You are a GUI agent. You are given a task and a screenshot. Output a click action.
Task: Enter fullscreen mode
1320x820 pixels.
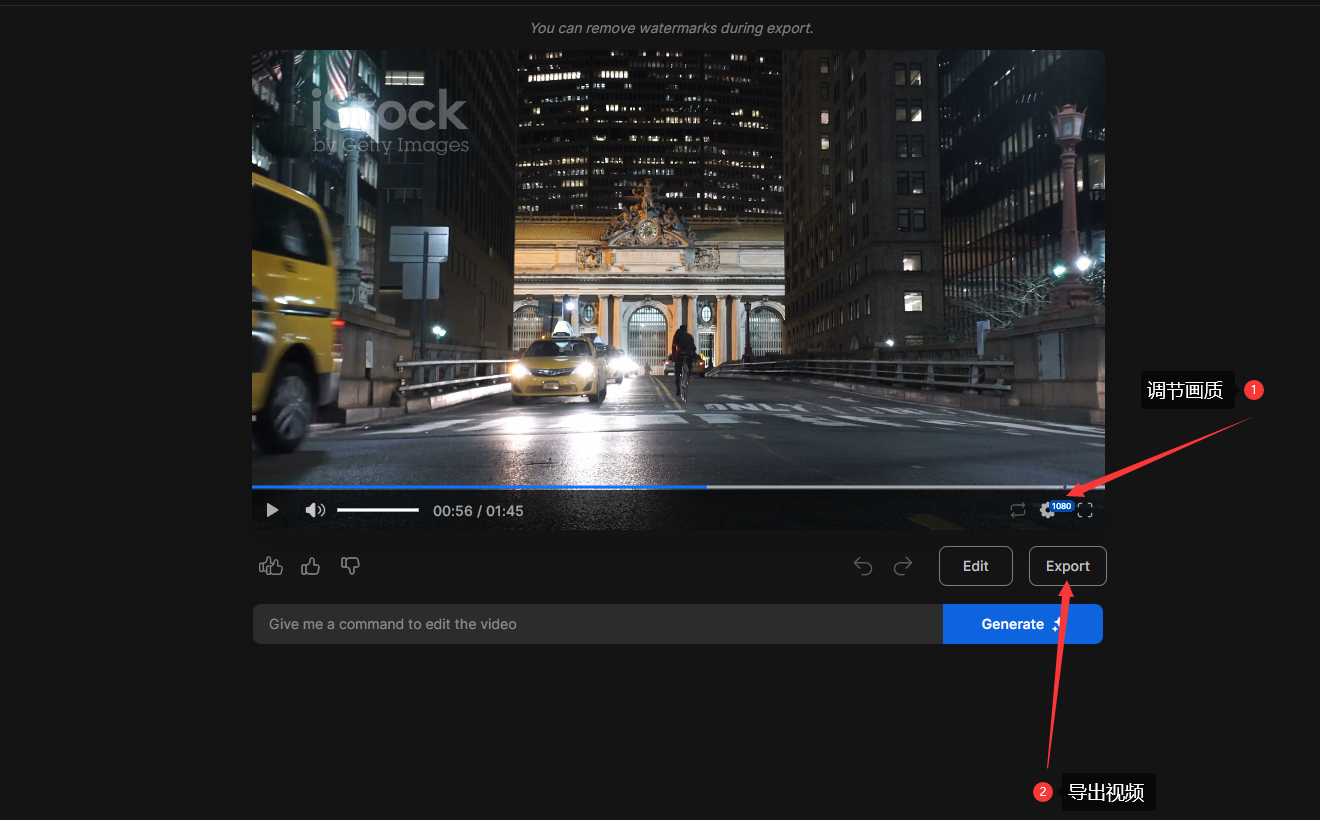point(1085,510)
